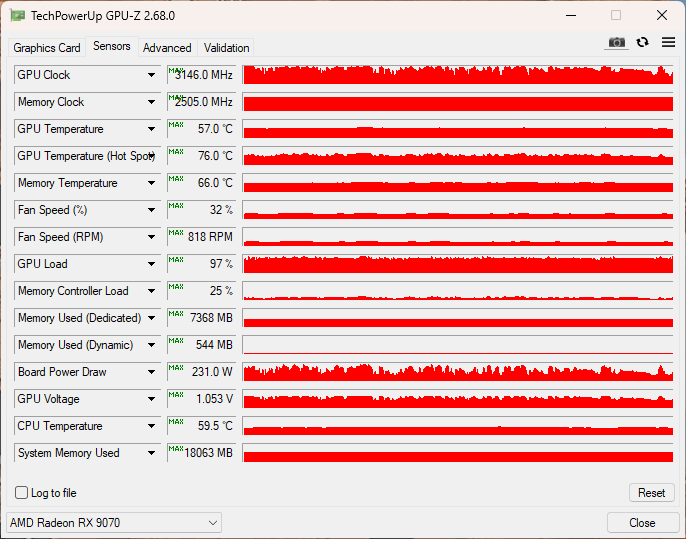Click the 7368 MB dedicated memory value
Viewport: 686px width, 539px height.
tap(202, 318)
